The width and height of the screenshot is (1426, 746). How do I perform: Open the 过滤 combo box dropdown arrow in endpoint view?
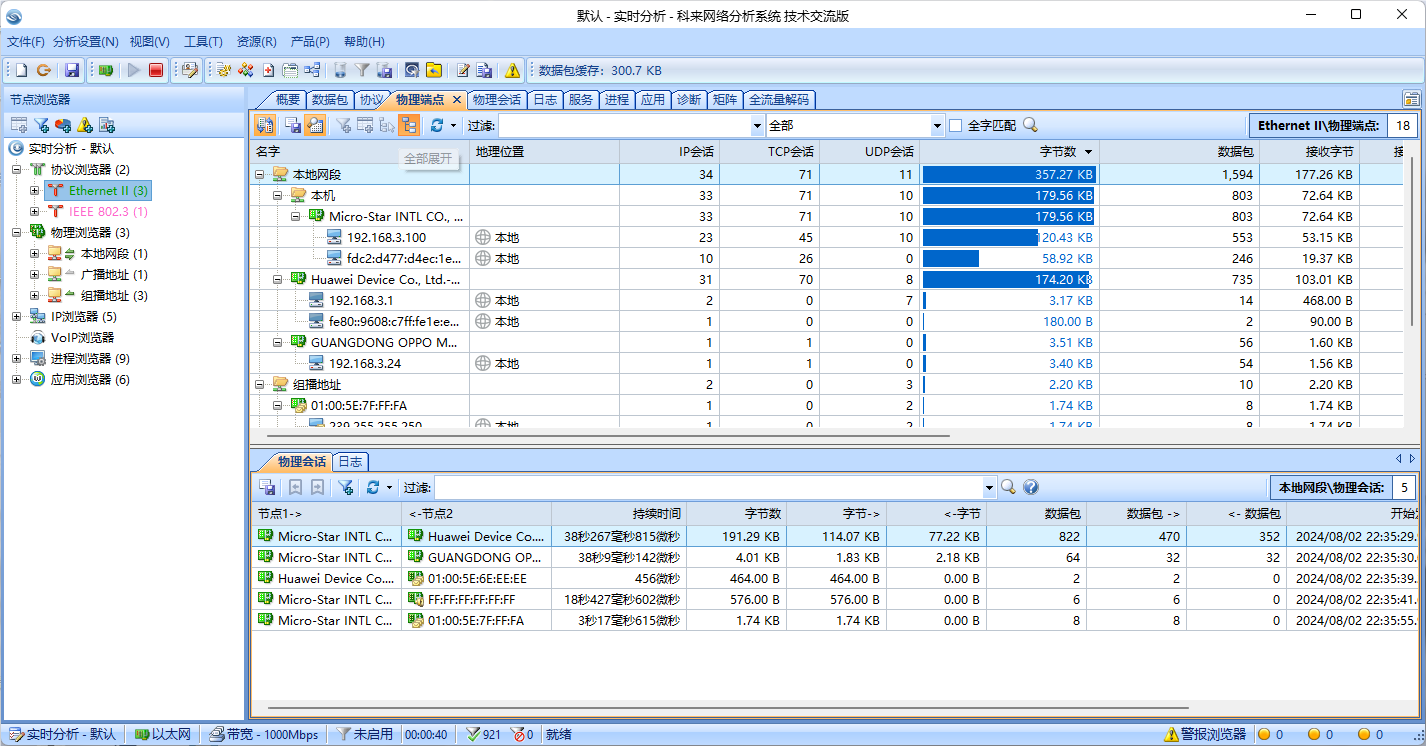point(757,125)
